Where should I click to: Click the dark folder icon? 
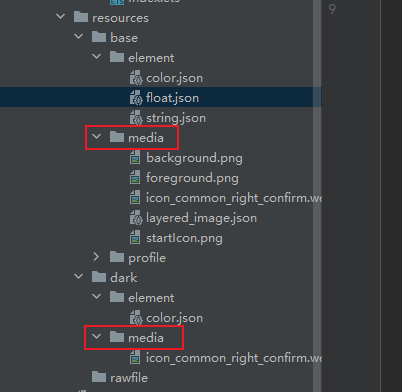tap(99, 277)
